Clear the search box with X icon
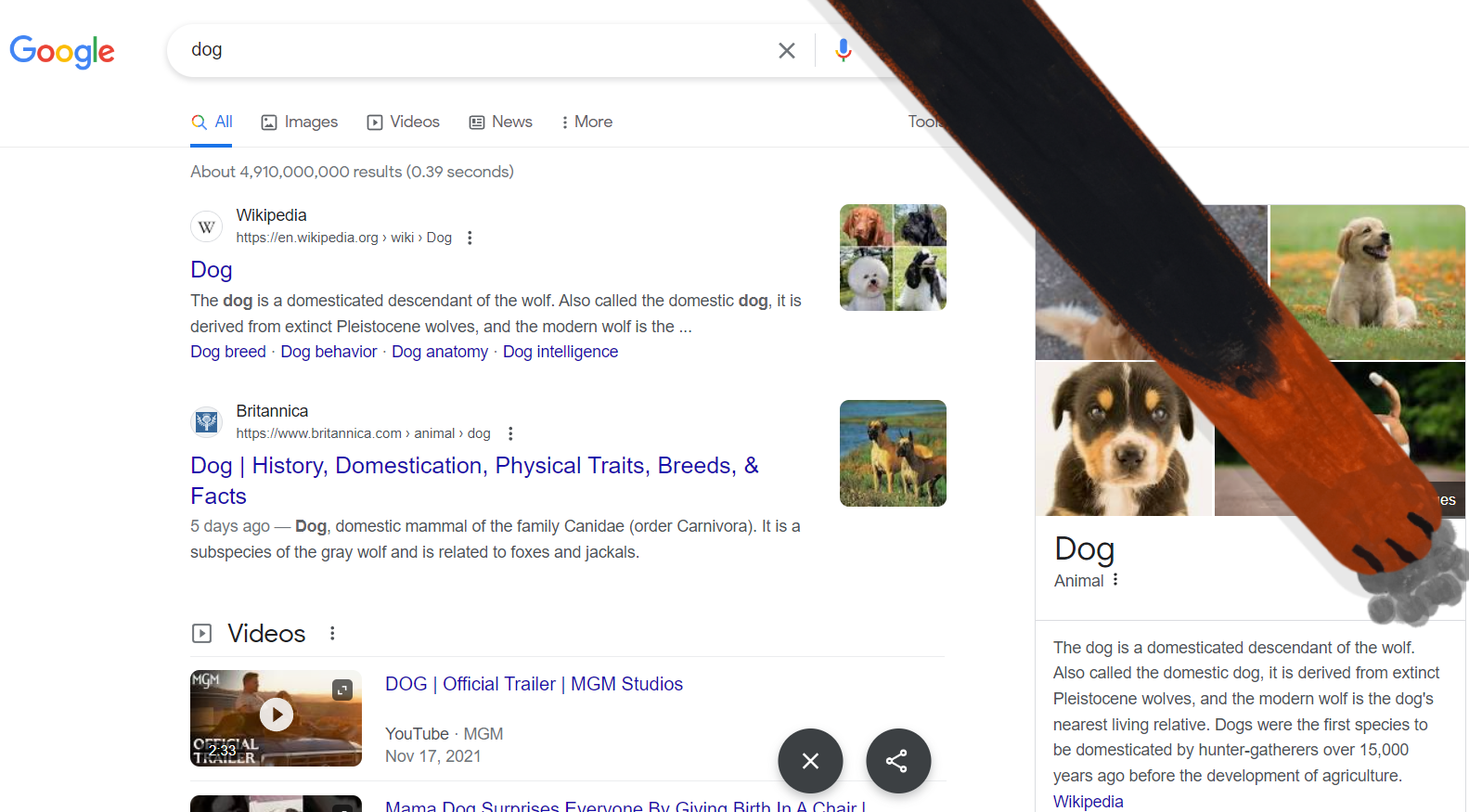This screenshot has height=812, width=1469. point(787,51)
